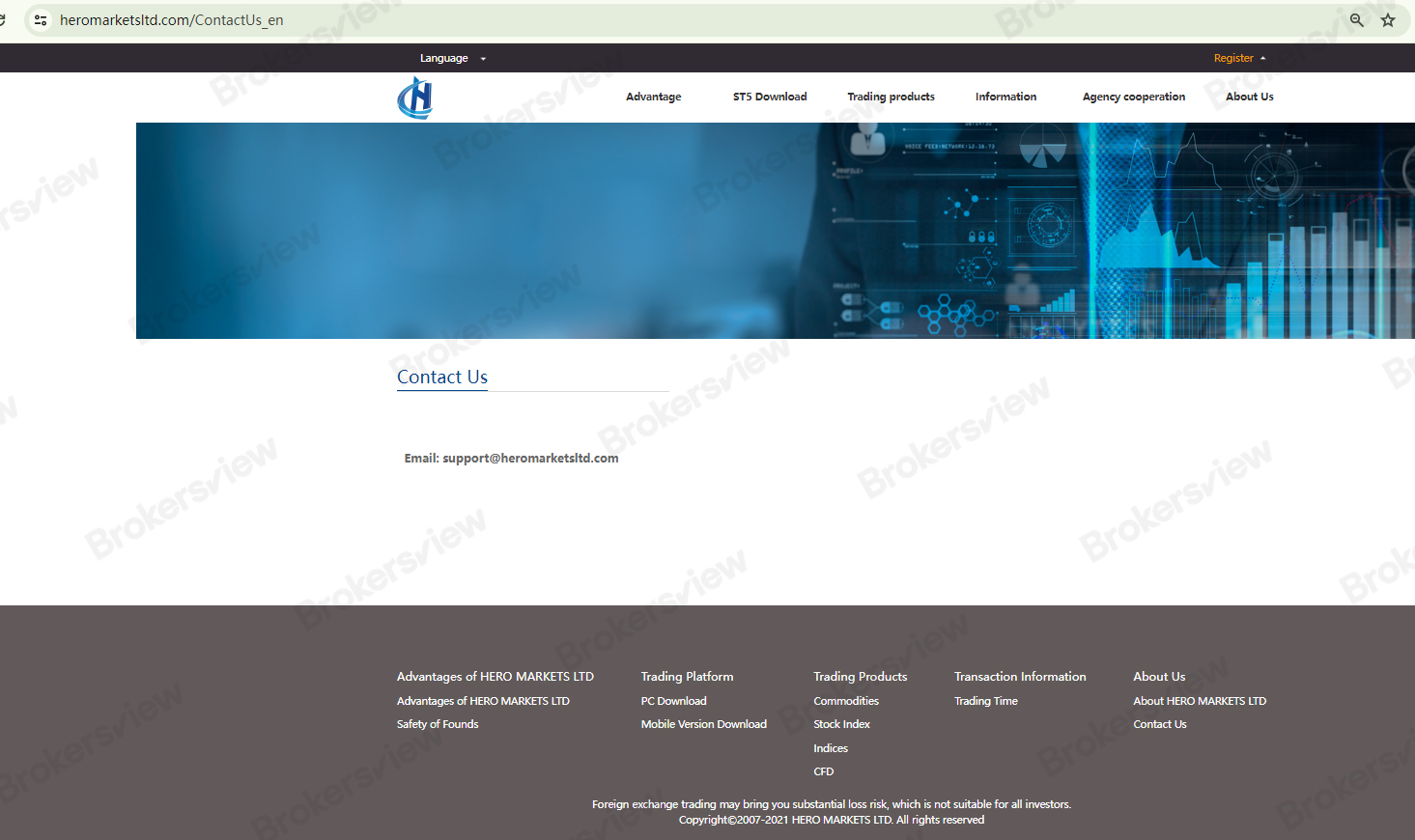This screenshot has height=840, width=1415.
Task: Open the browser search magnifier icon
Action: click(1356, 19)
